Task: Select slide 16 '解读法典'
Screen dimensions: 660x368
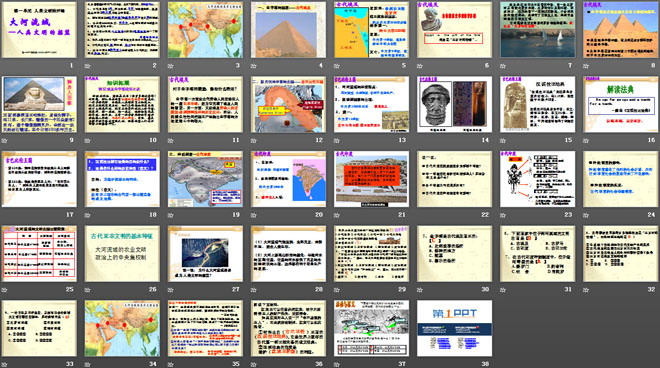Action: point(621,104)
